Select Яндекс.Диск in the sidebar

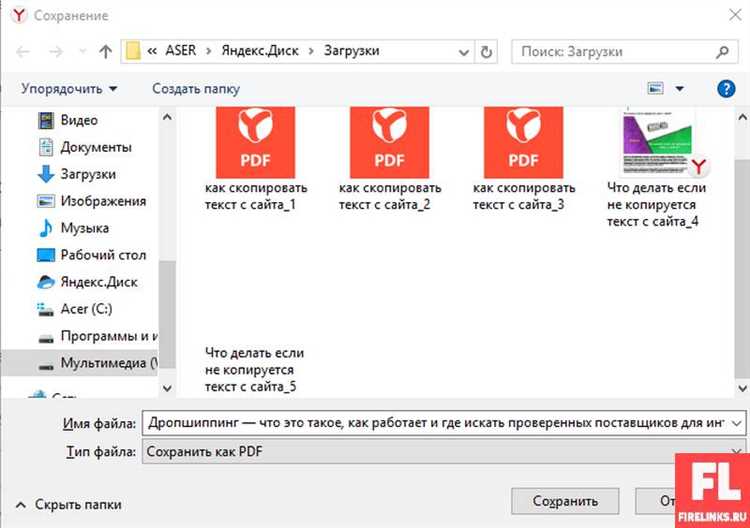coord(87,282)
